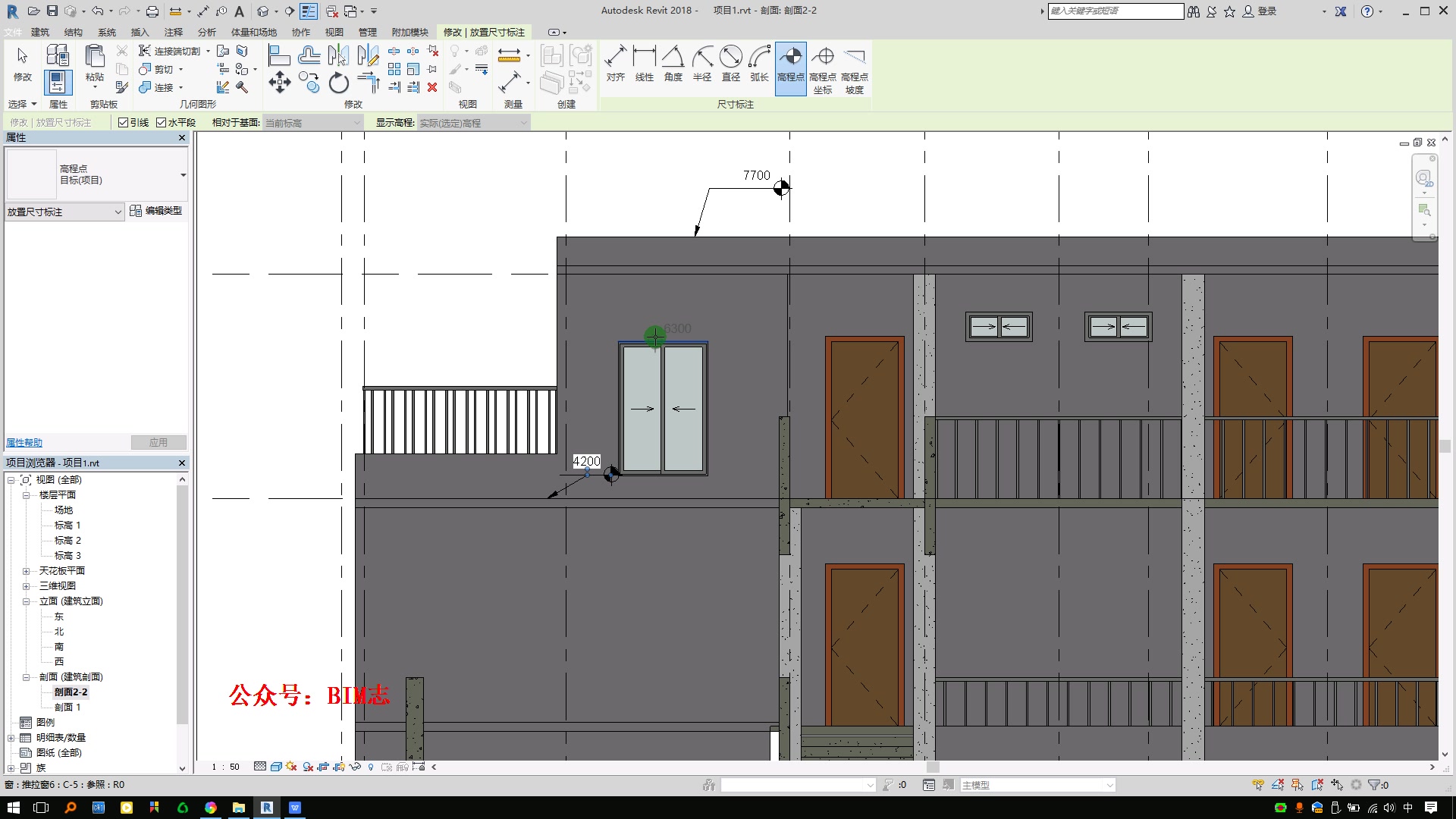Open the 显示高程 dropdown in options bar
Image resolution: width=1456 pixels, height=819 pixels.
coord(473,123)
